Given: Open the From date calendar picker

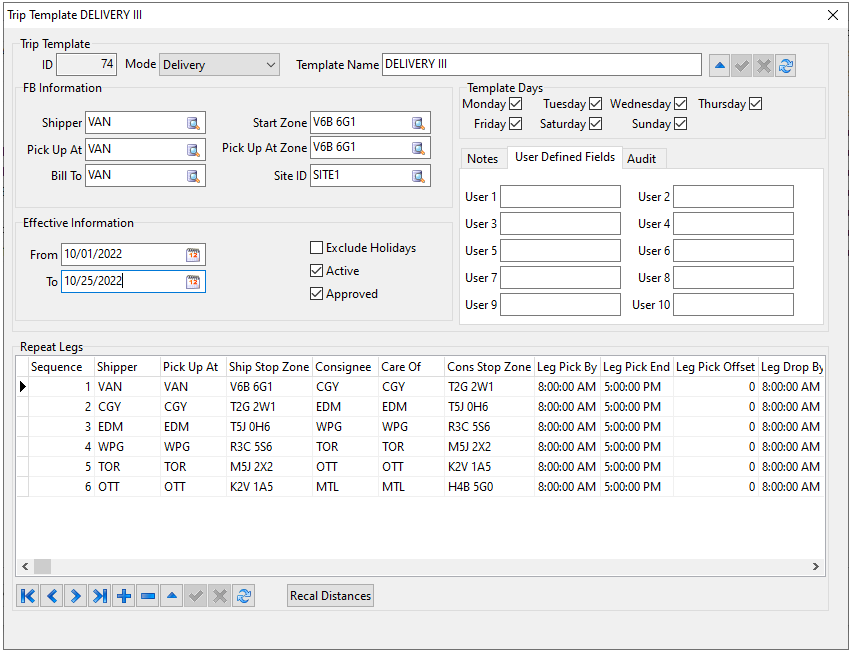Looking at the screenshot, I should (193, 255).
